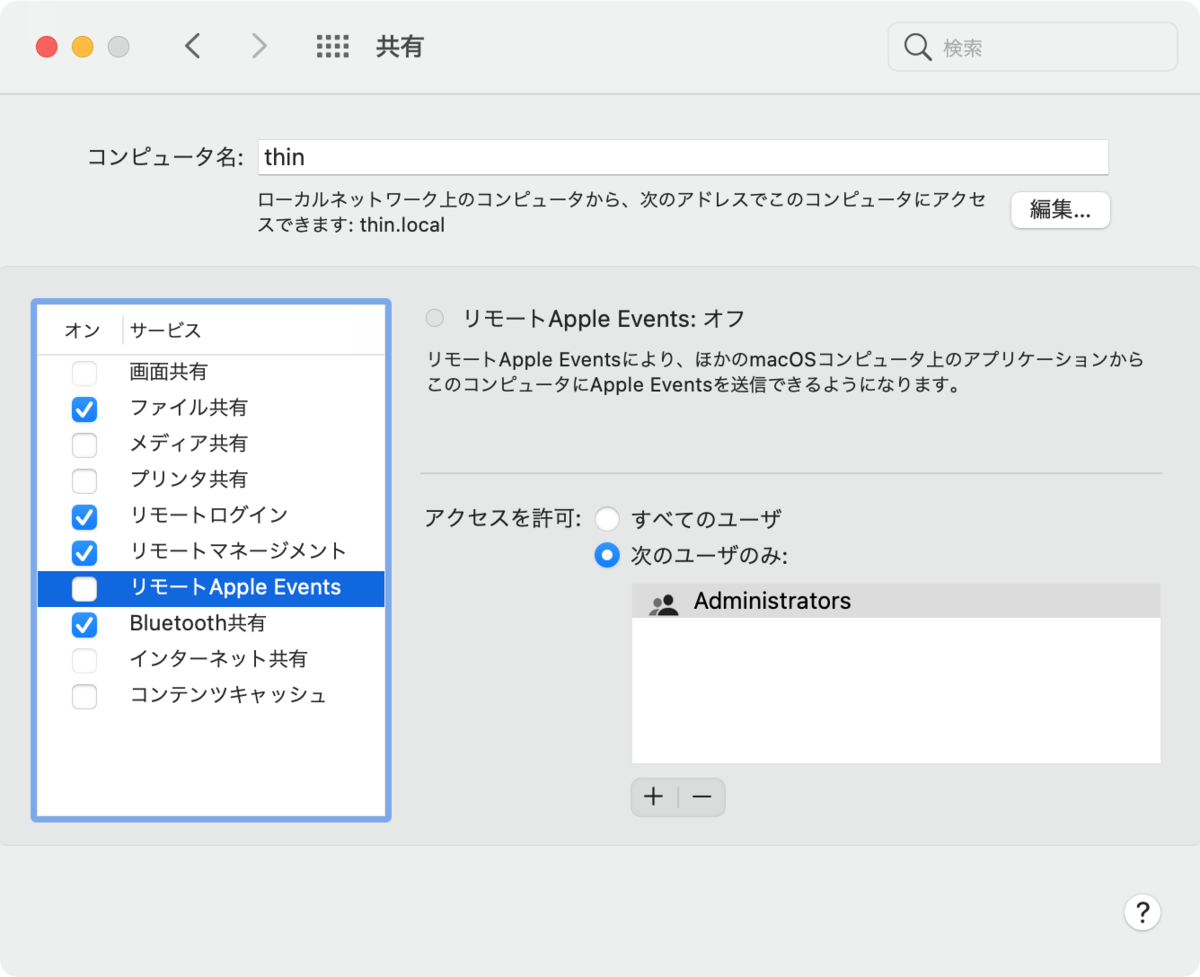Select the プリンタ共有 service row
1200x977 pixels.
point(211,480)
